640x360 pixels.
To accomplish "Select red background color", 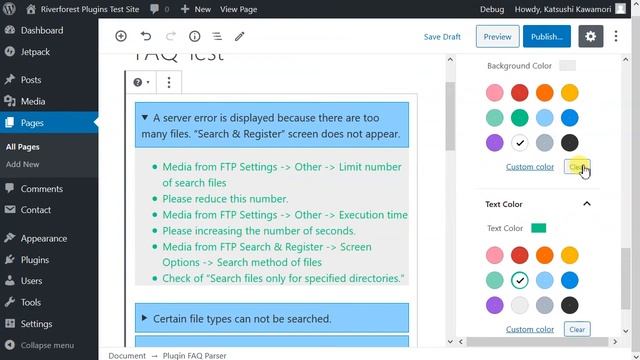I will [x=520, y=93].
